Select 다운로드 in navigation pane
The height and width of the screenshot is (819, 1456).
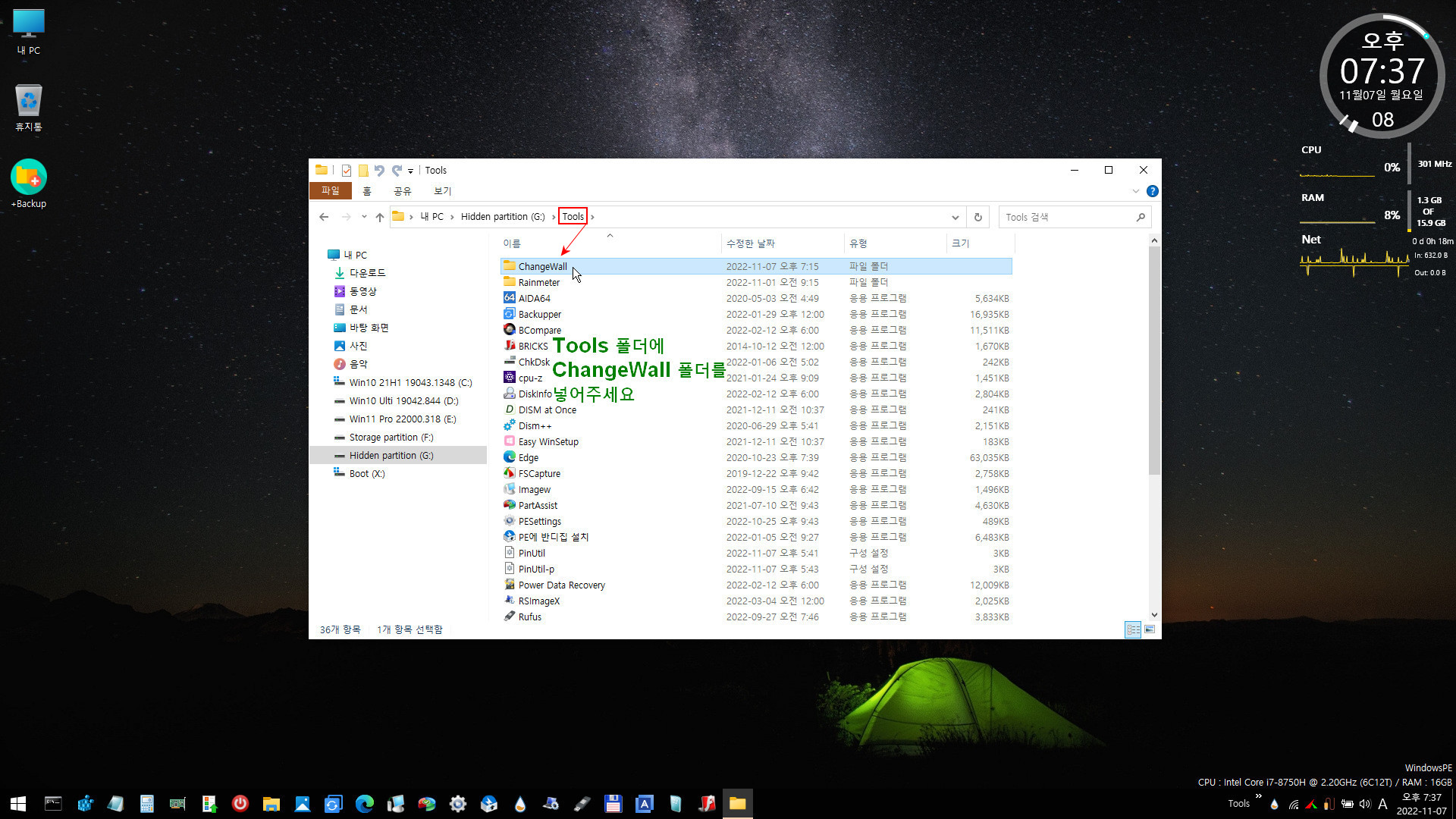[367, 273]
